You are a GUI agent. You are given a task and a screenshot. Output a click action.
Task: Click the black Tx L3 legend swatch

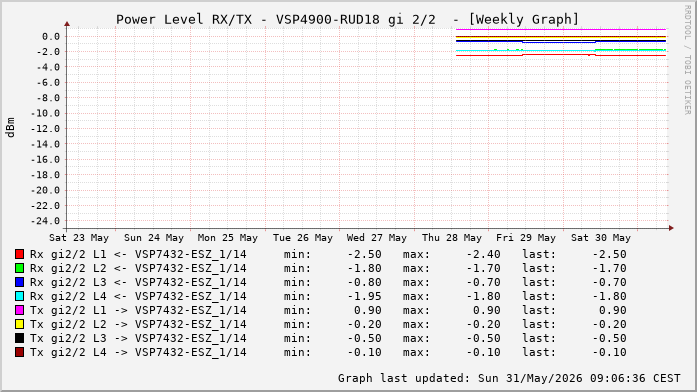20,338
